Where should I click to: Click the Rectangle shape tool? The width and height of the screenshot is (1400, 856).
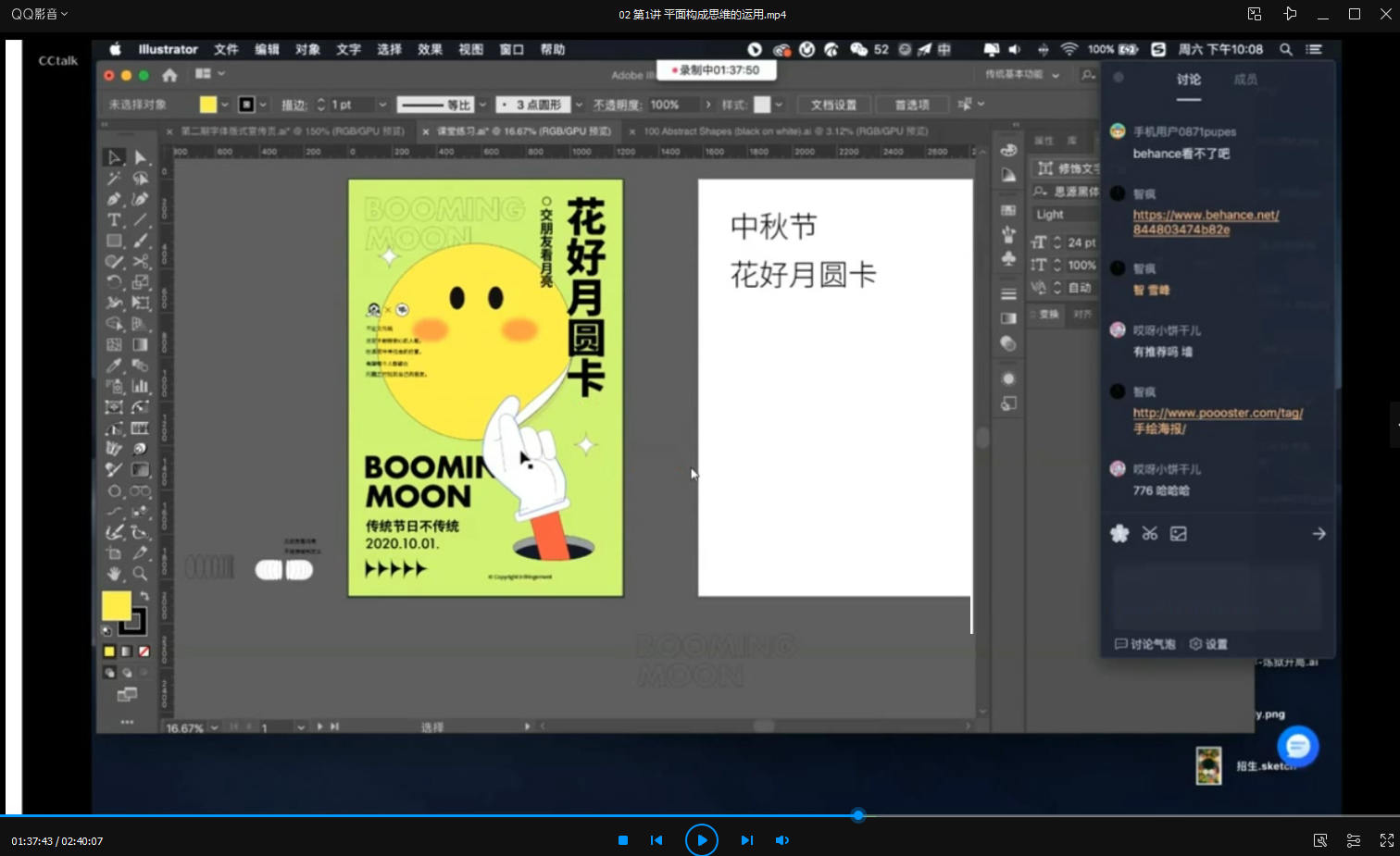coord(114,241)
